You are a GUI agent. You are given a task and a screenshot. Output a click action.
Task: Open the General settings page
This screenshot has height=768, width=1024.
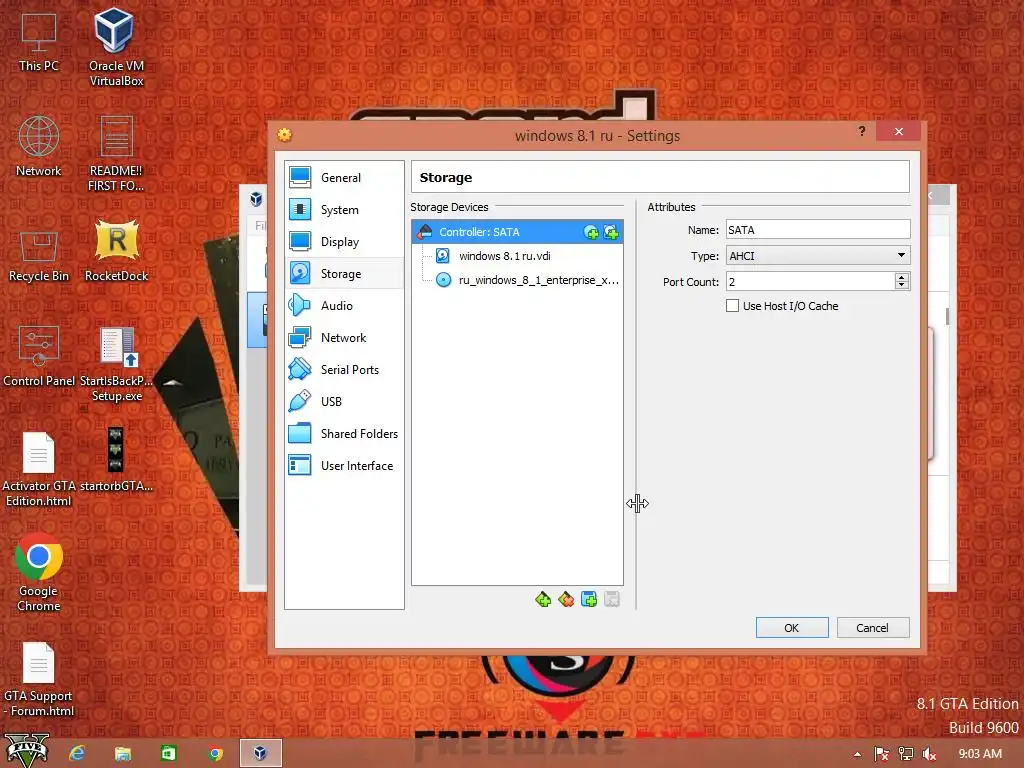(344, 178)
